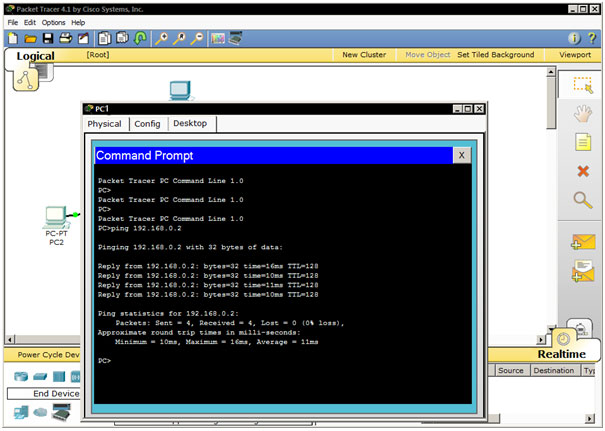Switch to the Physical tab in PC1 window
605x431 pixels.
pyautogui.click(x=104, y=124)
